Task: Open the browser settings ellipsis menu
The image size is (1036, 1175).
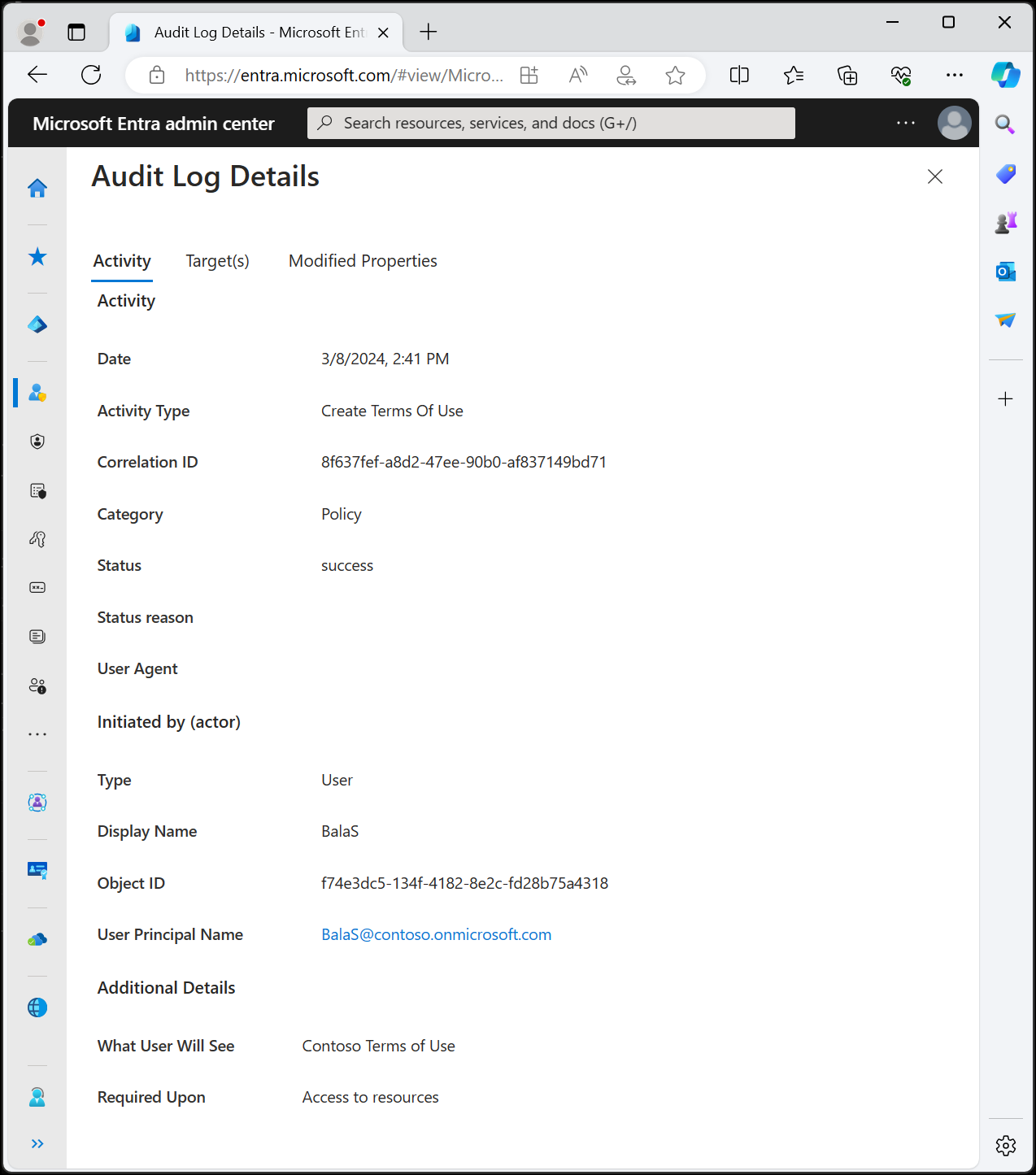Action: coord(955,74)
